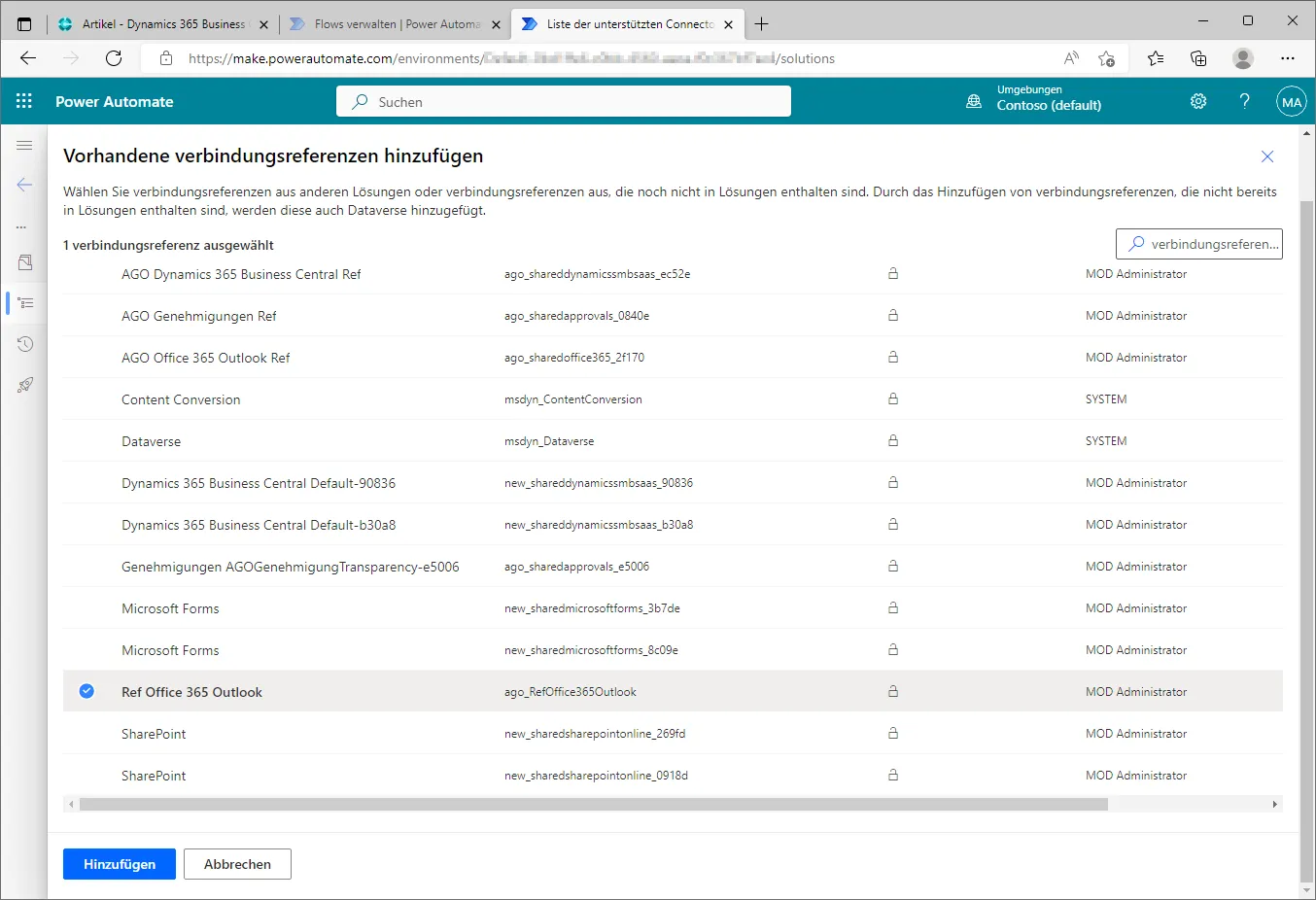This screenshot has height=900, width=1316.
Task: Open the browser profile icon
Action: tap(1243, 58)
